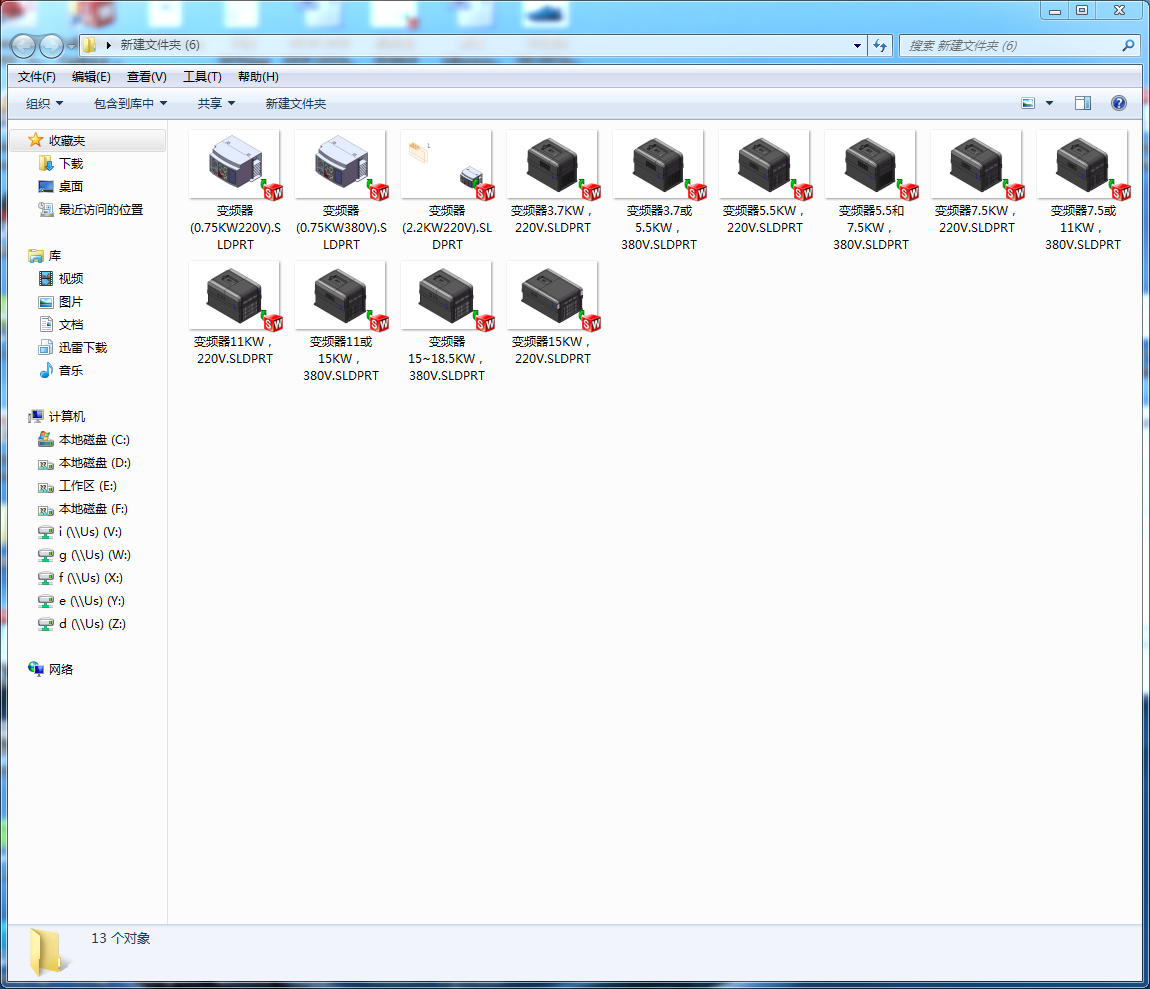Open Help with the question mark icon
Viewport: 1150px width, 989px height.
click(x=1118, y=103)
